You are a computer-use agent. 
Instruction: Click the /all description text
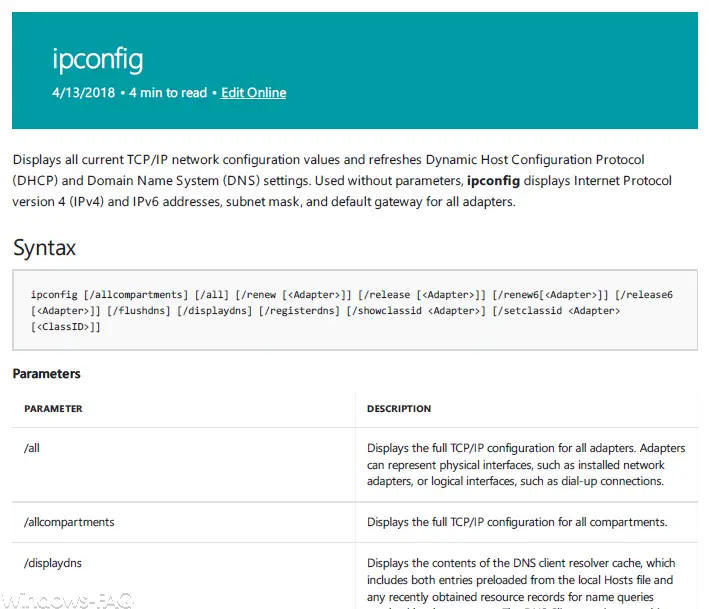(x=526, y=465)
